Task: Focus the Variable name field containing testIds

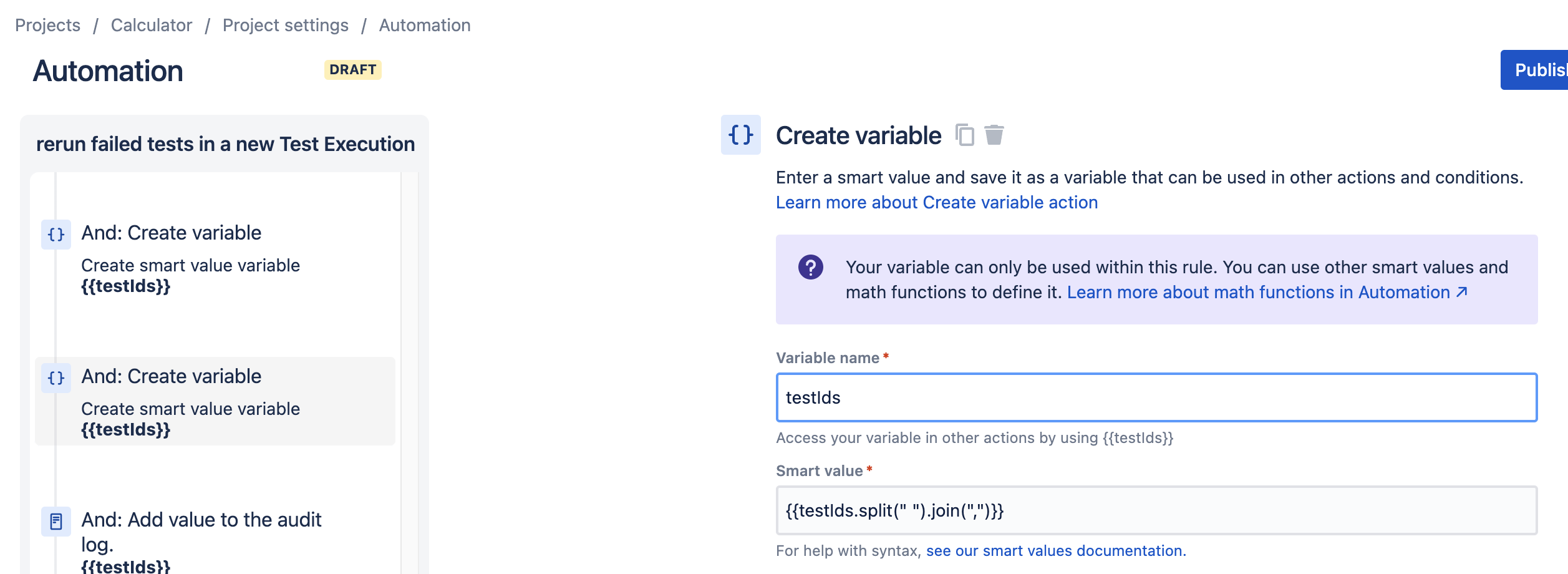Action: 1157,397
